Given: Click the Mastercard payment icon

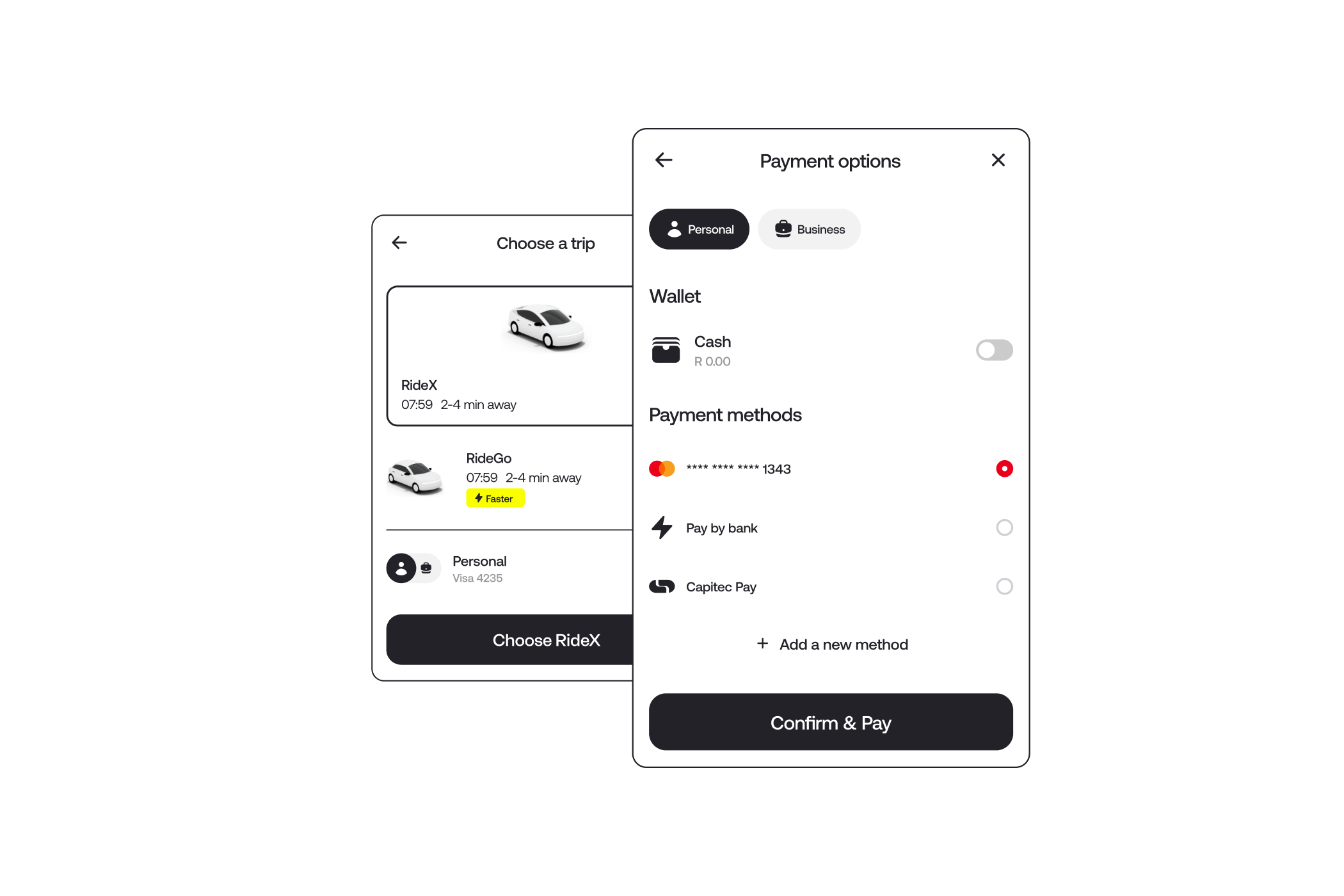Looking at the screenshot, I should pos(663,468).
